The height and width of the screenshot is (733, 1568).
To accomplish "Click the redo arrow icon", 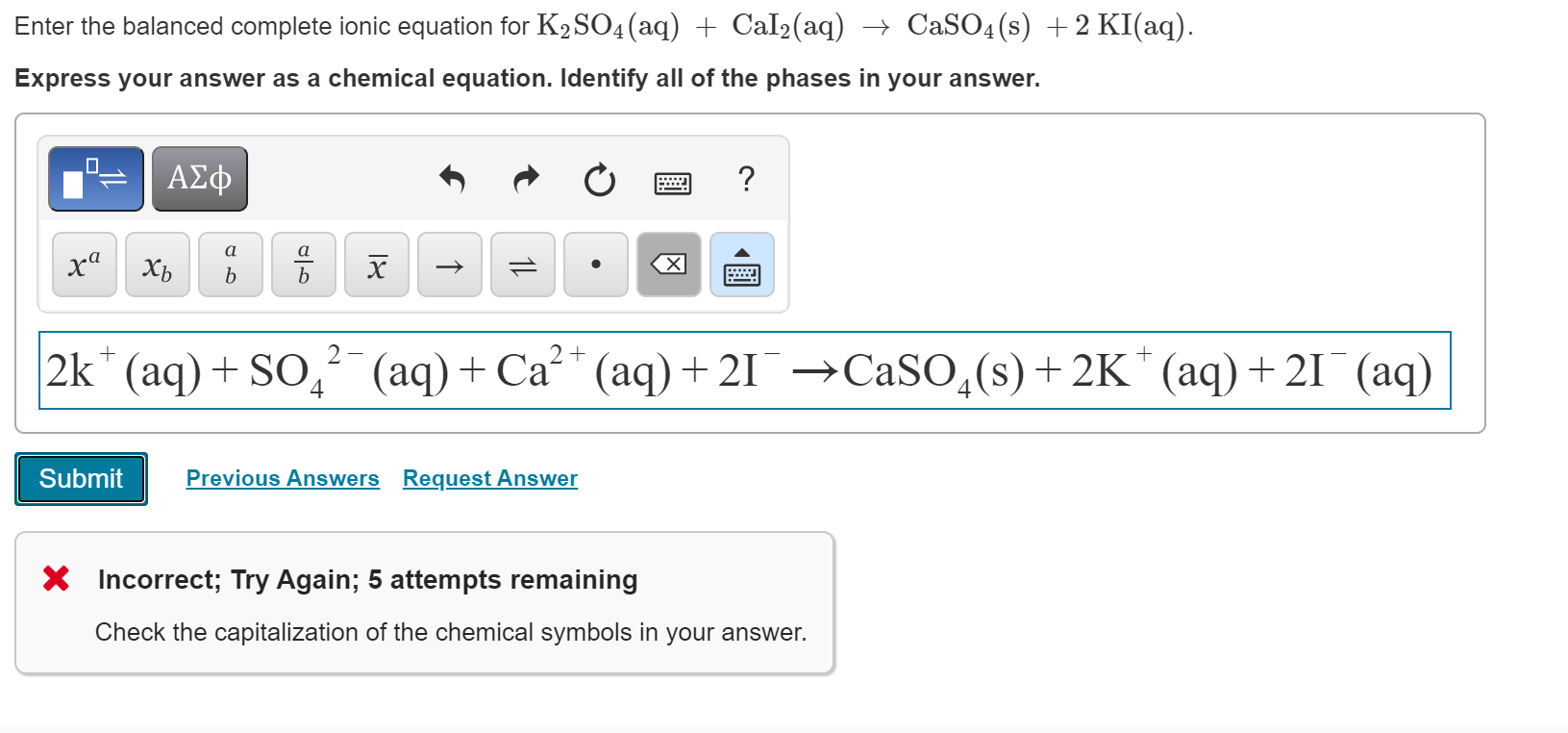I will coord(525,180).
